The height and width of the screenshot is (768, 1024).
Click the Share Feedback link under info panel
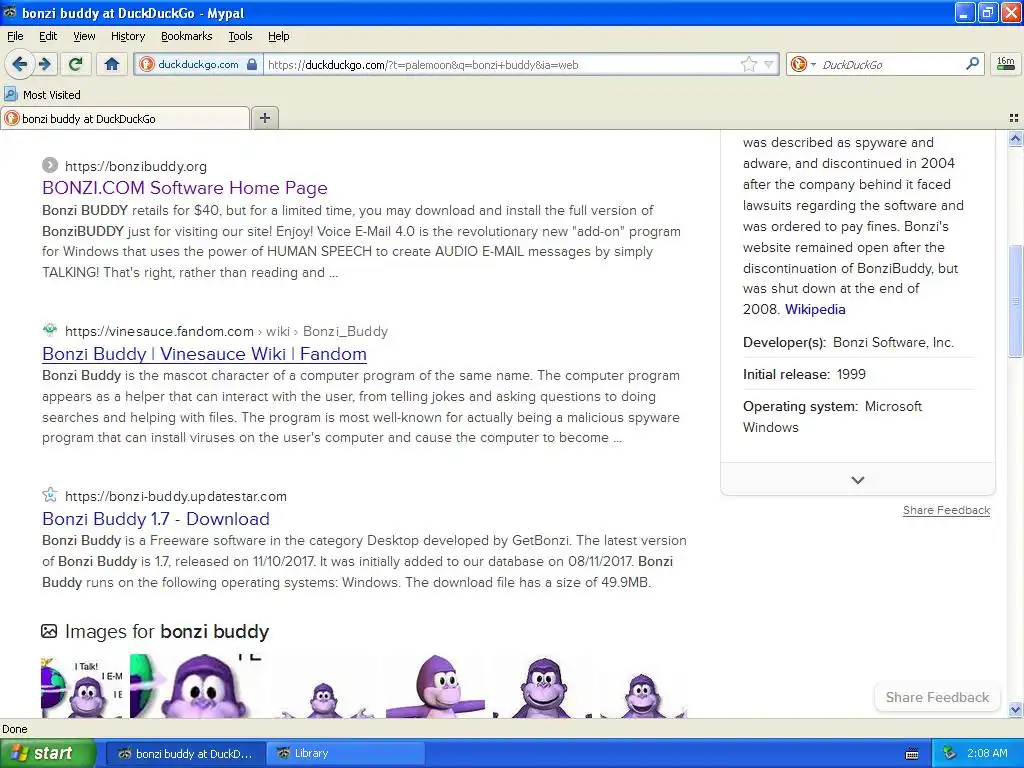tap(946, 510)
